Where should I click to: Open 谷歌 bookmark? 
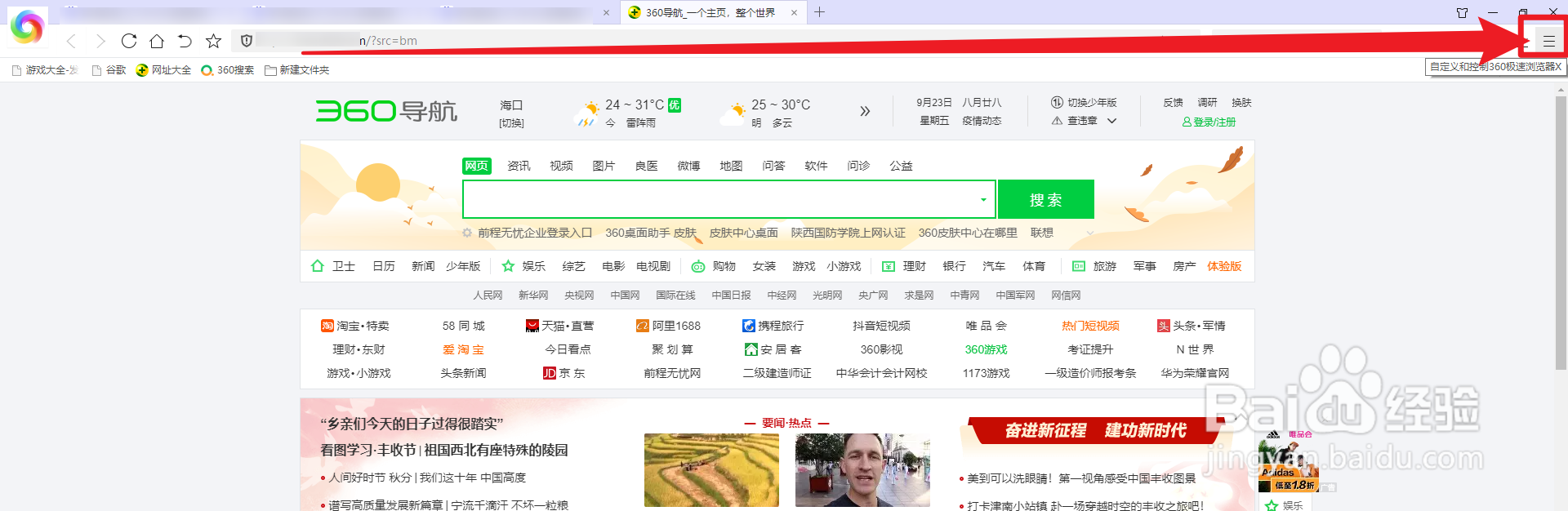tap(109, 70)
